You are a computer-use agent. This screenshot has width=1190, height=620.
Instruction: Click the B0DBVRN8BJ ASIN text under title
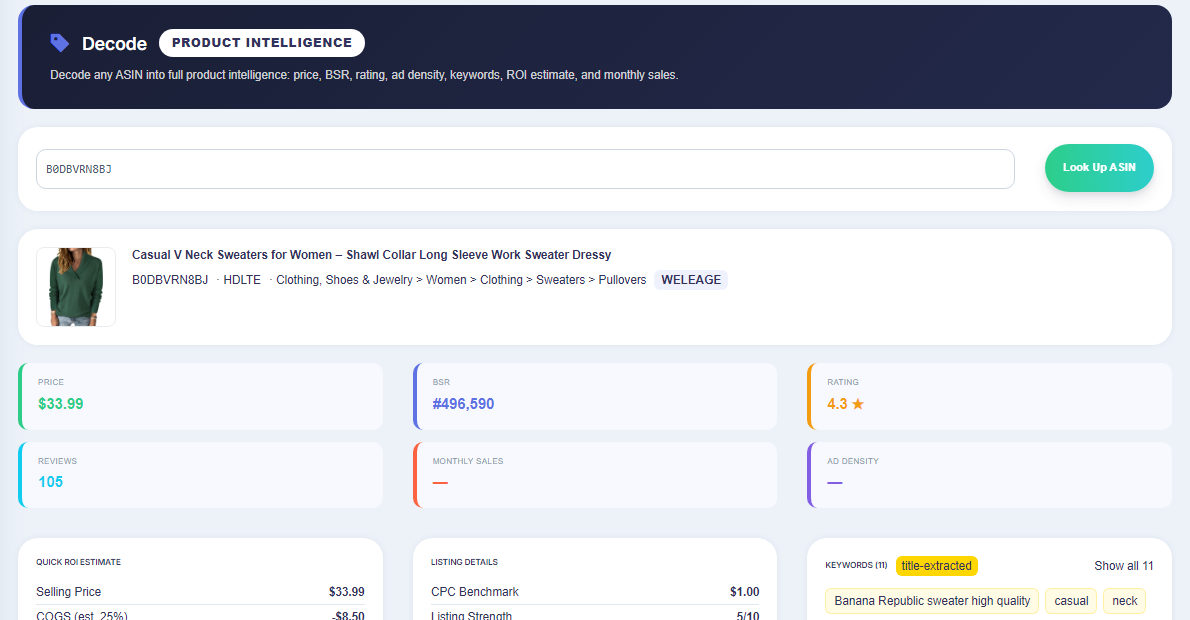click(170, 280)
